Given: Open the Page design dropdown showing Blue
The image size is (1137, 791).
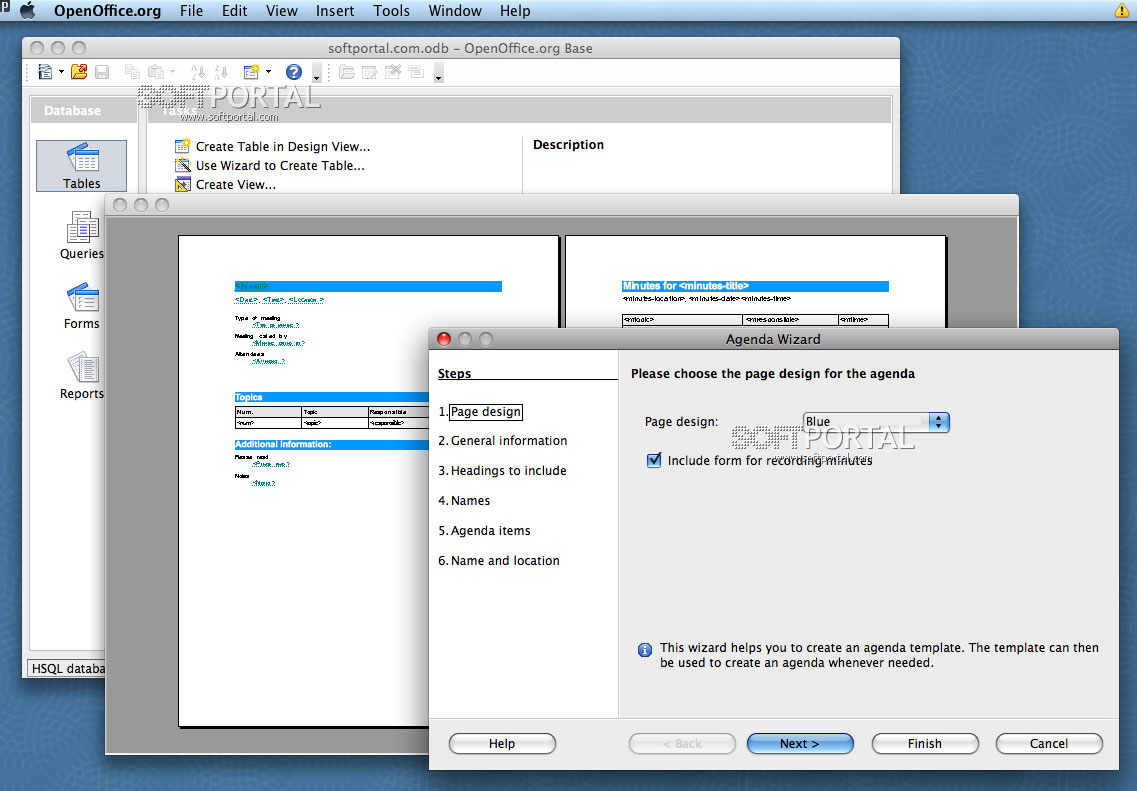Looking at the screenshot, I should coord(875,422).
